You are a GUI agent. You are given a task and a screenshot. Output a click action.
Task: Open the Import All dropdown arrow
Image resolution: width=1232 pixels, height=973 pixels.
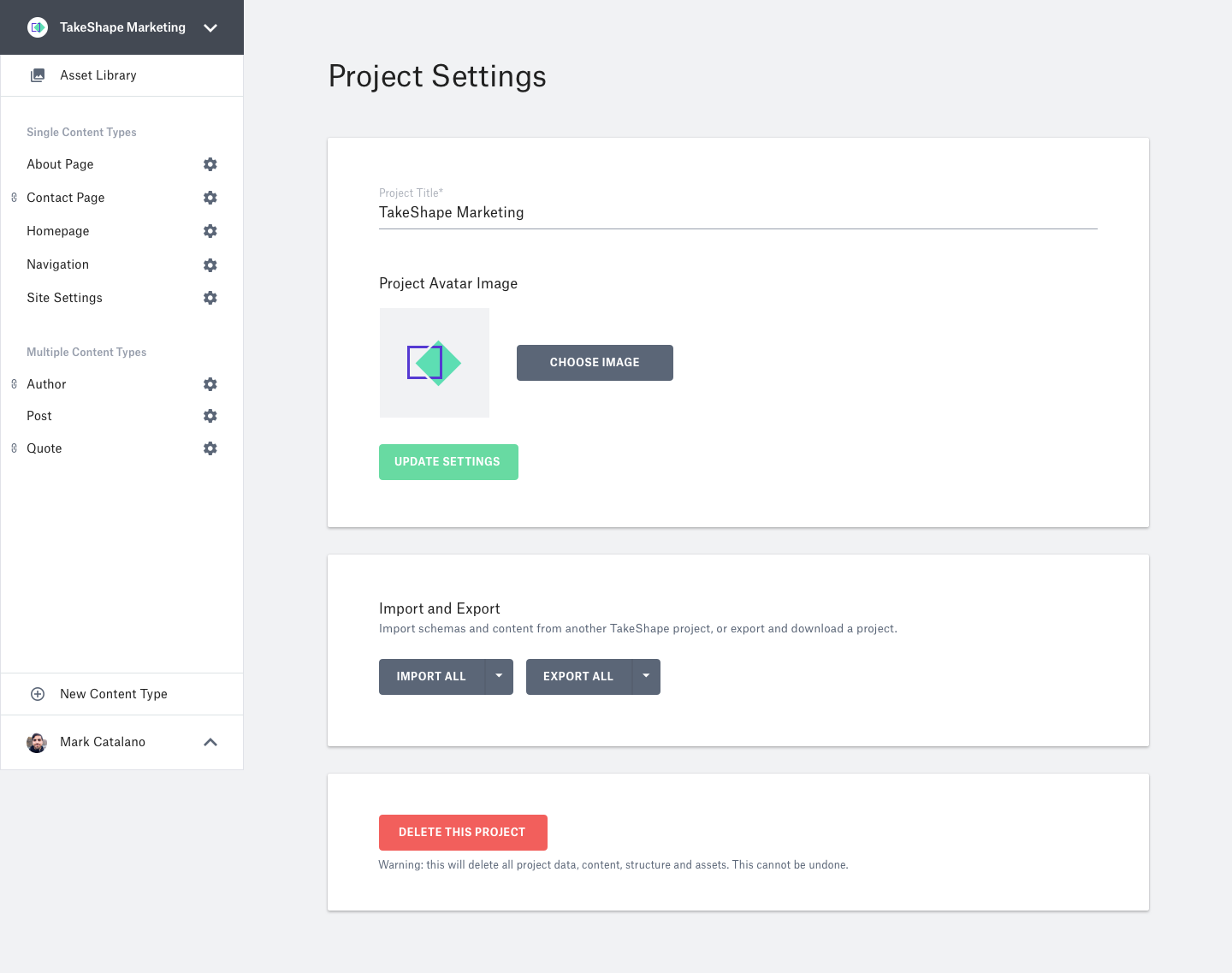(x=499, y=676)
